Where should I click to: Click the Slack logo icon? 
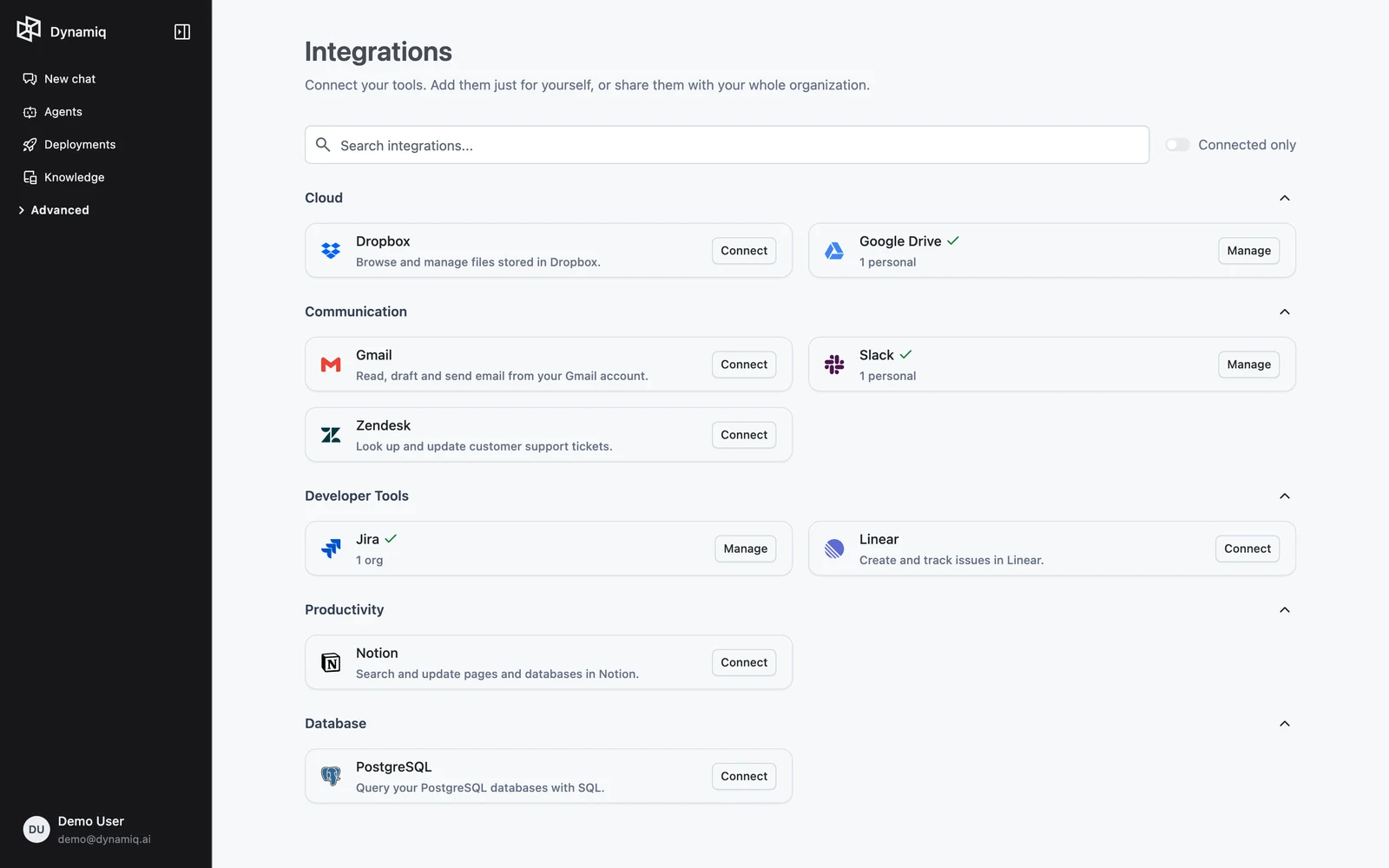[x=834, y=365]
